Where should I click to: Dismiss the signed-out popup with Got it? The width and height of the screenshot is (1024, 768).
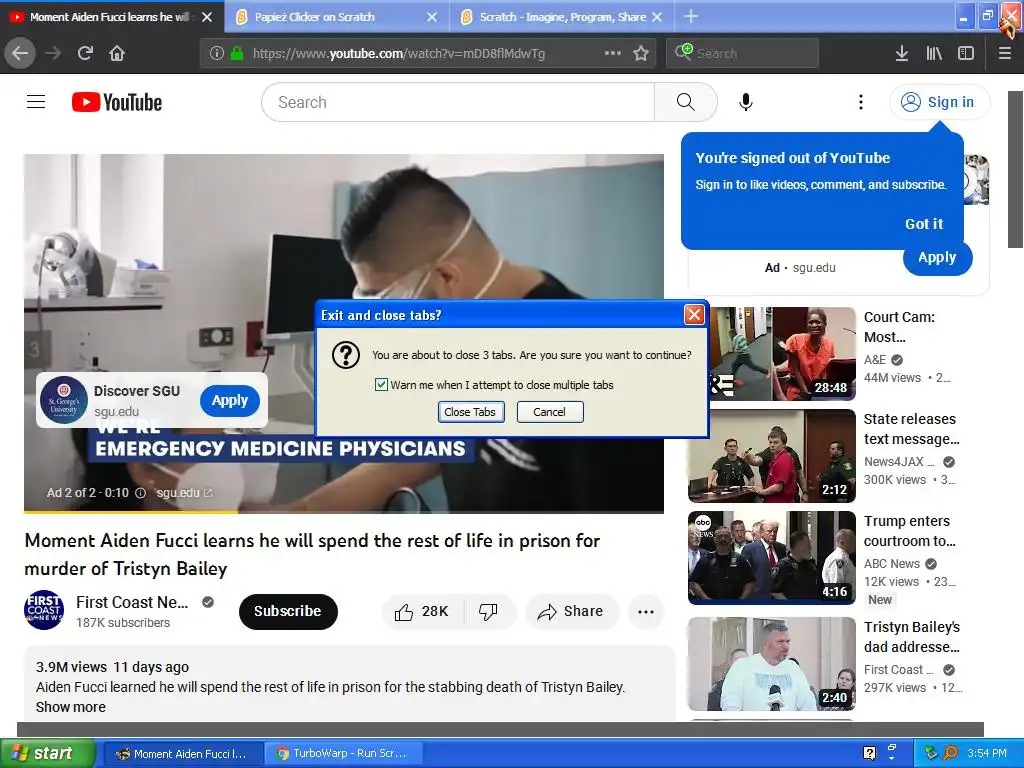923,224
